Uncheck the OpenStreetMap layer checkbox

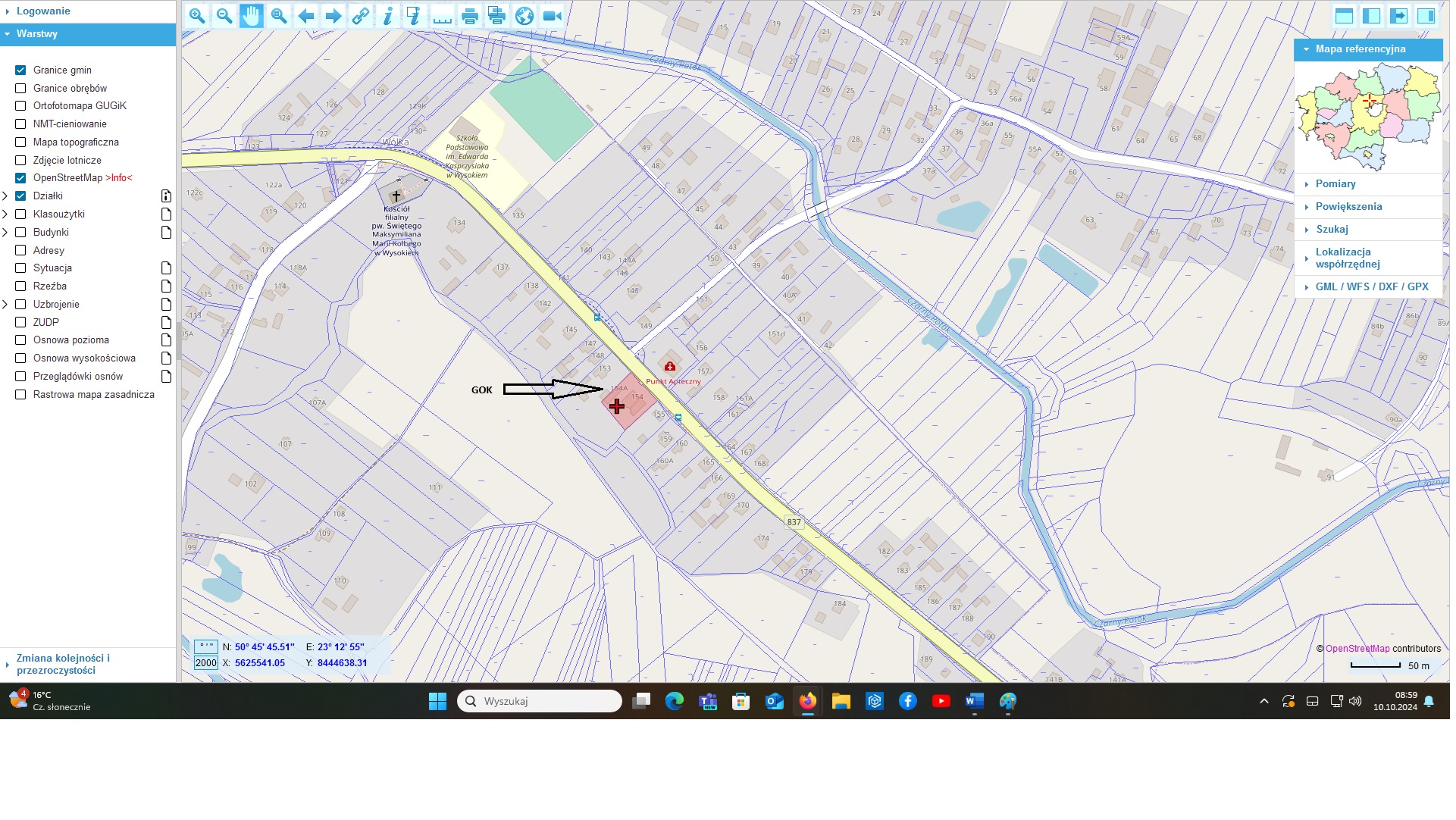[20, 178]
